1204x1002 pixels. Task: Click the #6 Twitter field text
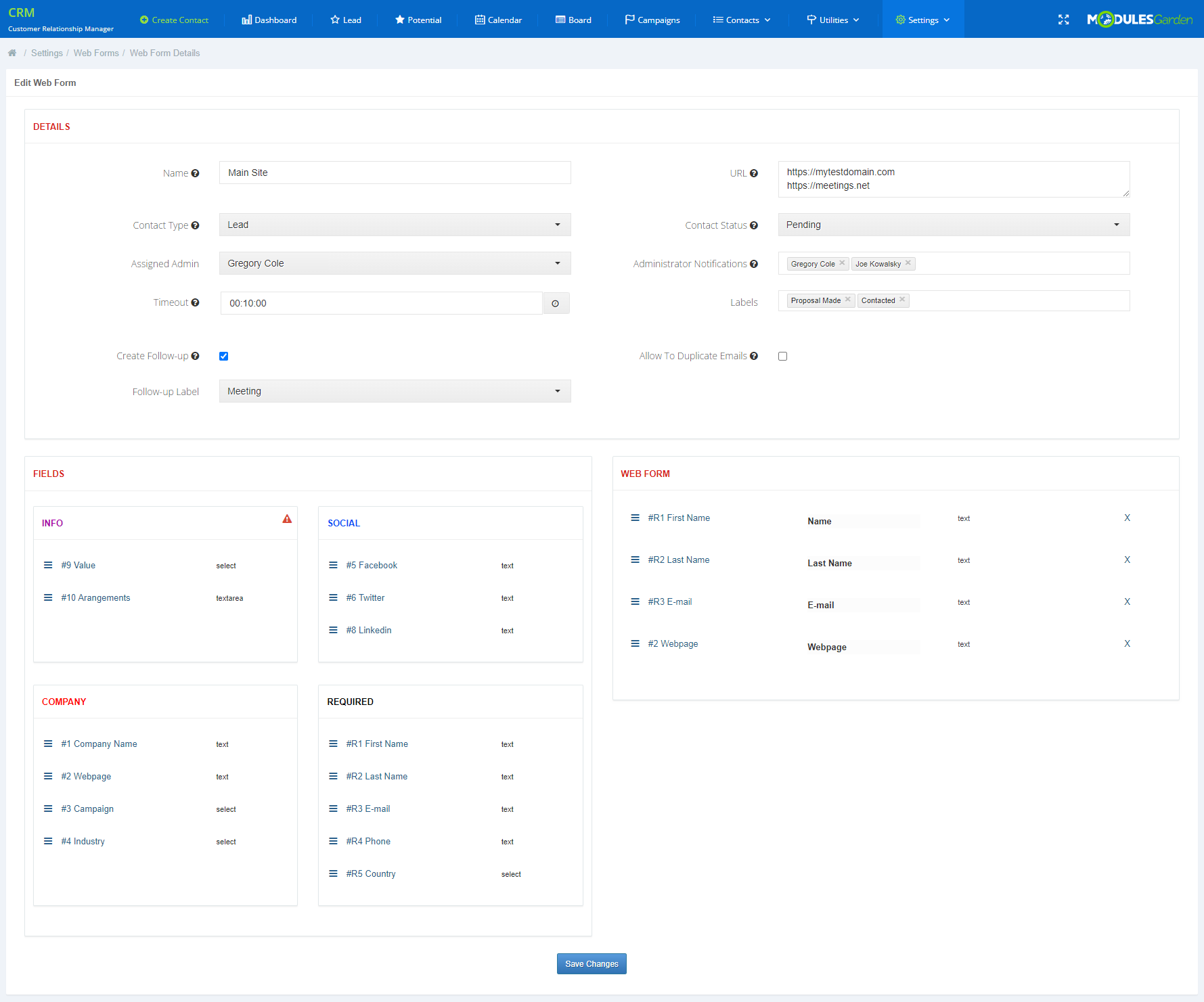click(x=365, y=597)
